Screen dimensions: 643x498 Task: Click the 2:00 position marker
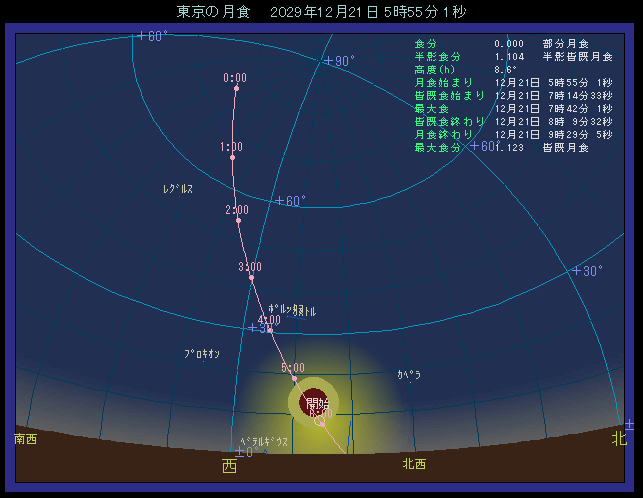coord(238,220)
